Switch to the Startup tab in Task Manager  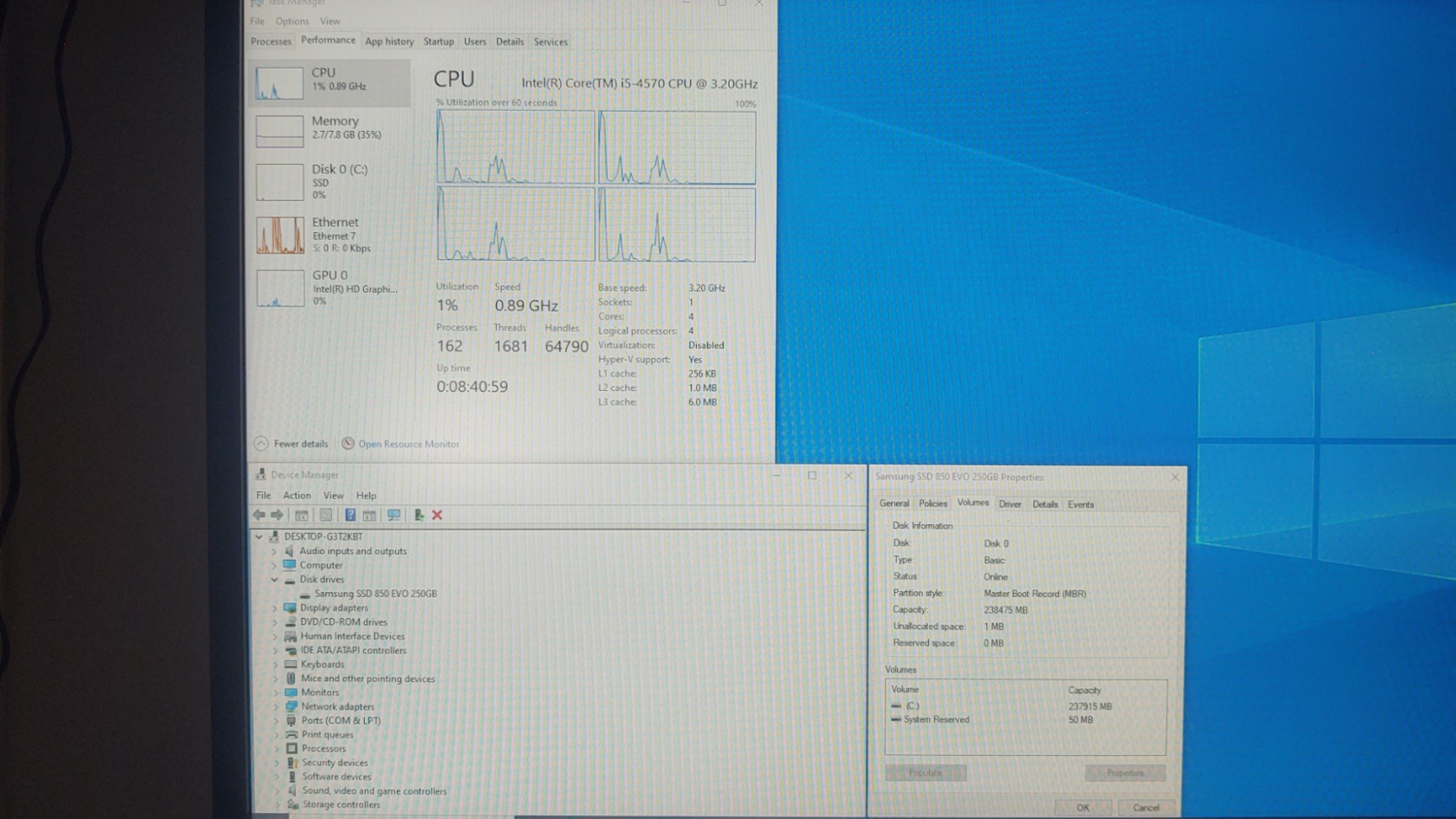(x=439, y=42)
